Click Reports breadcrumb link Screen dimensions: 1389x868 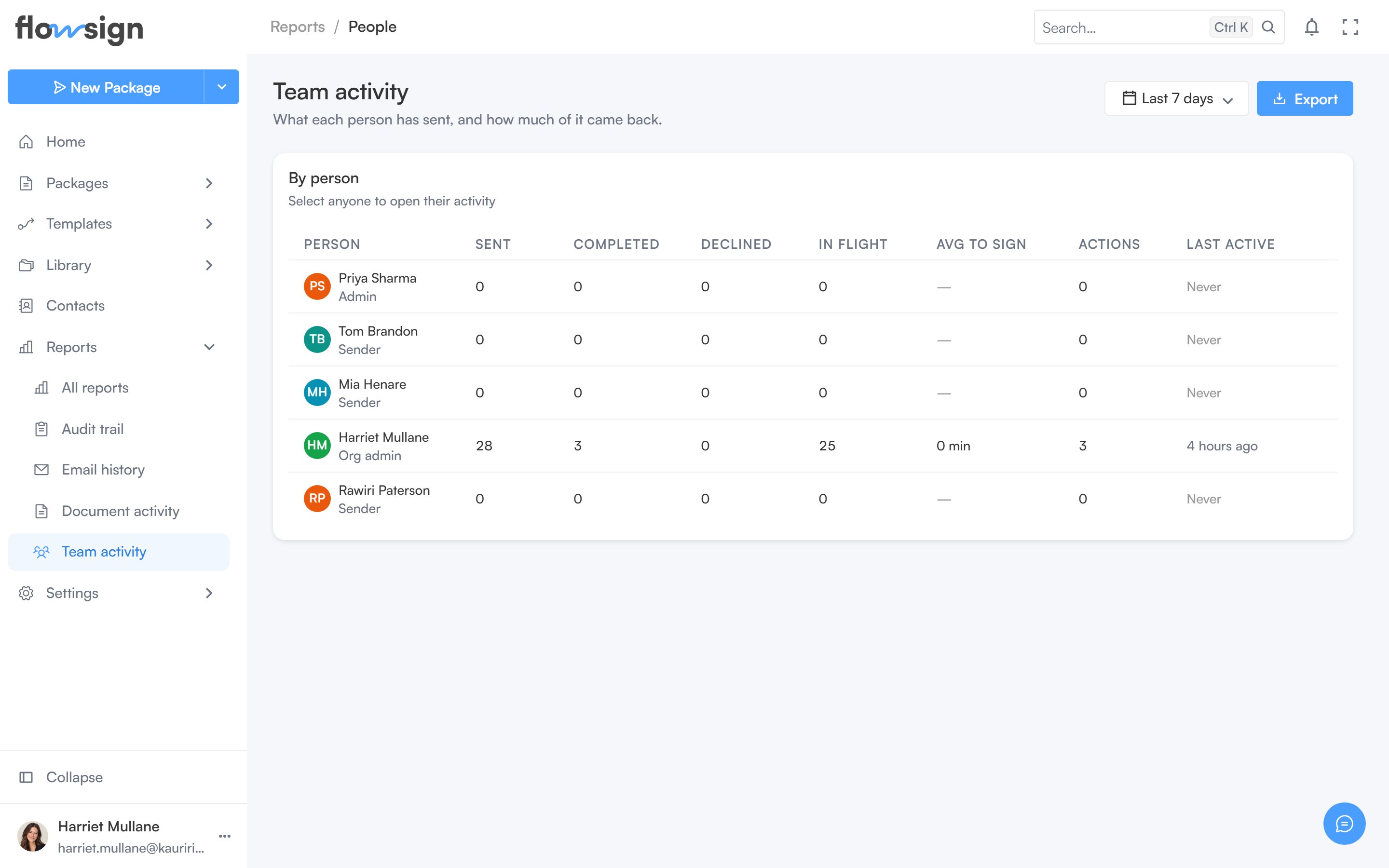coord(297,27)
